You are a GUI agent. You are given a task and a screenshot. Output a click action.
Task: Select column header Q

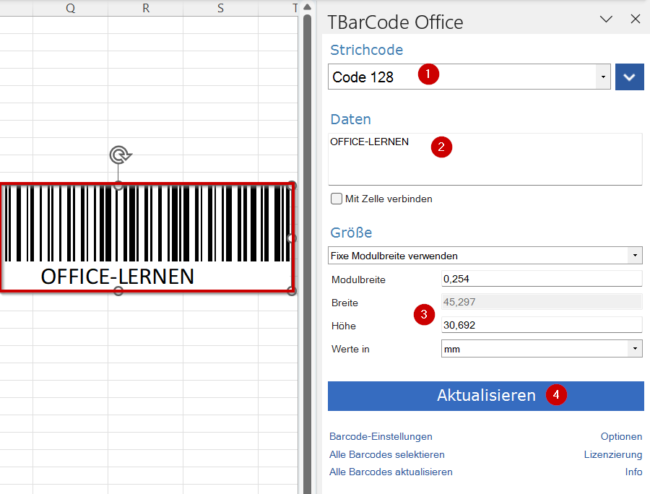70,8
